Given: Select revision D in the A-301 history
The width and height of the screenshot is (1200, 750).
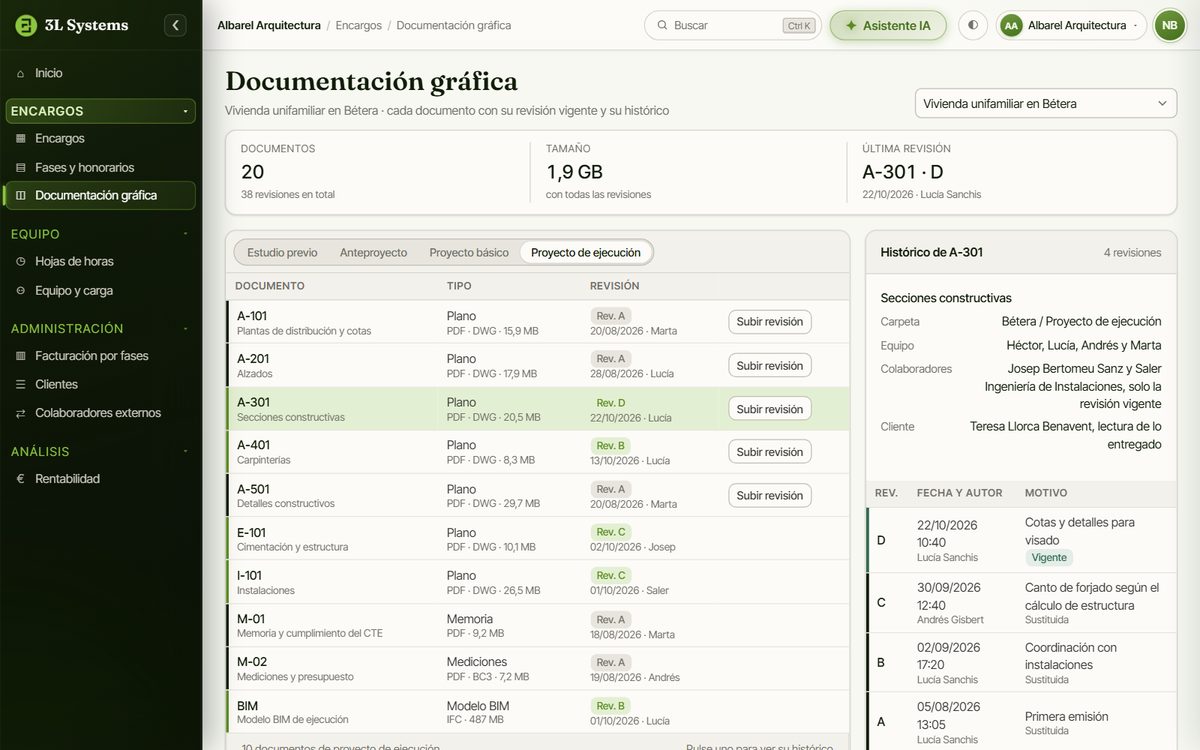Looking at the screenshot, I should pos(1021,540).
